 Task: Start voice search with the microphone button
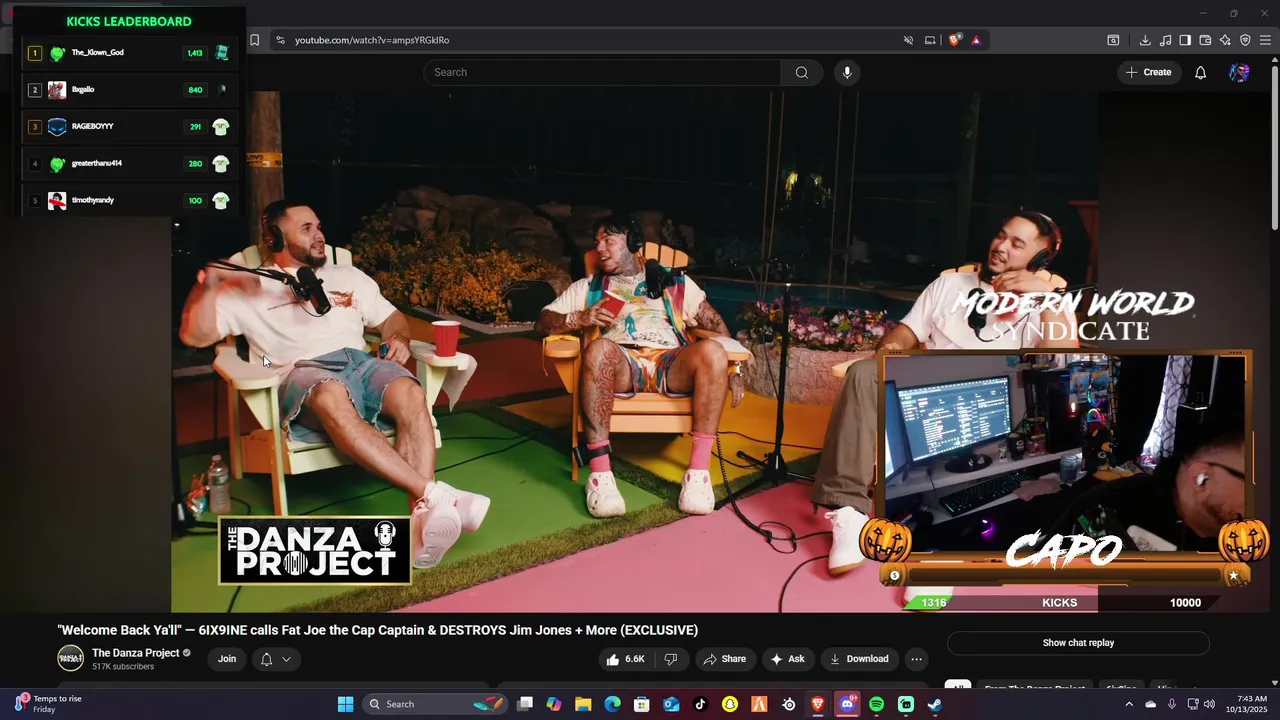(847, 72)
